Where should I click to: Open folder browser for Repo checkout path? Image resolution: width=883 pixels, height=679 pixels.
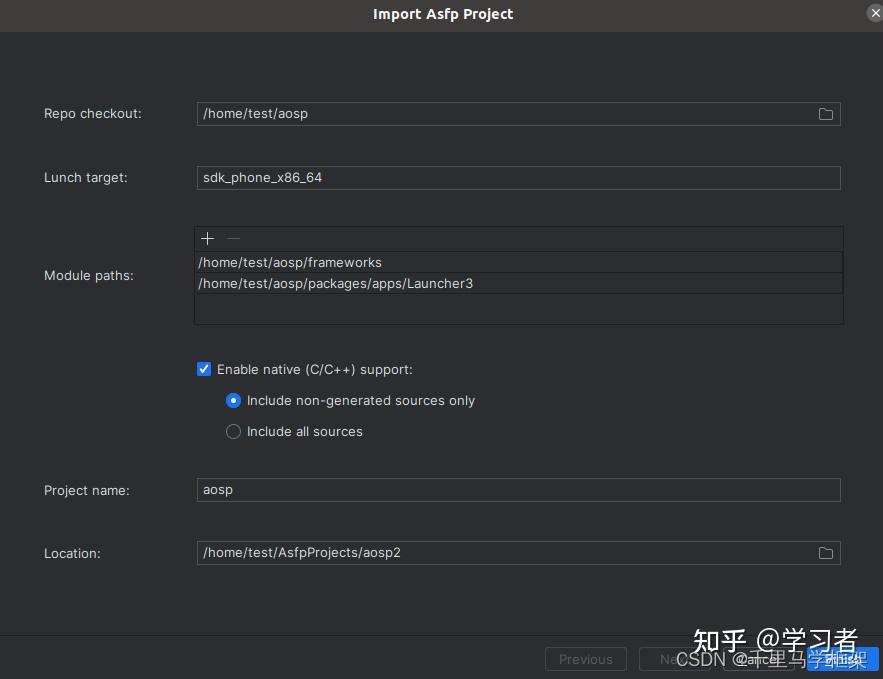(x=825, y=114)
